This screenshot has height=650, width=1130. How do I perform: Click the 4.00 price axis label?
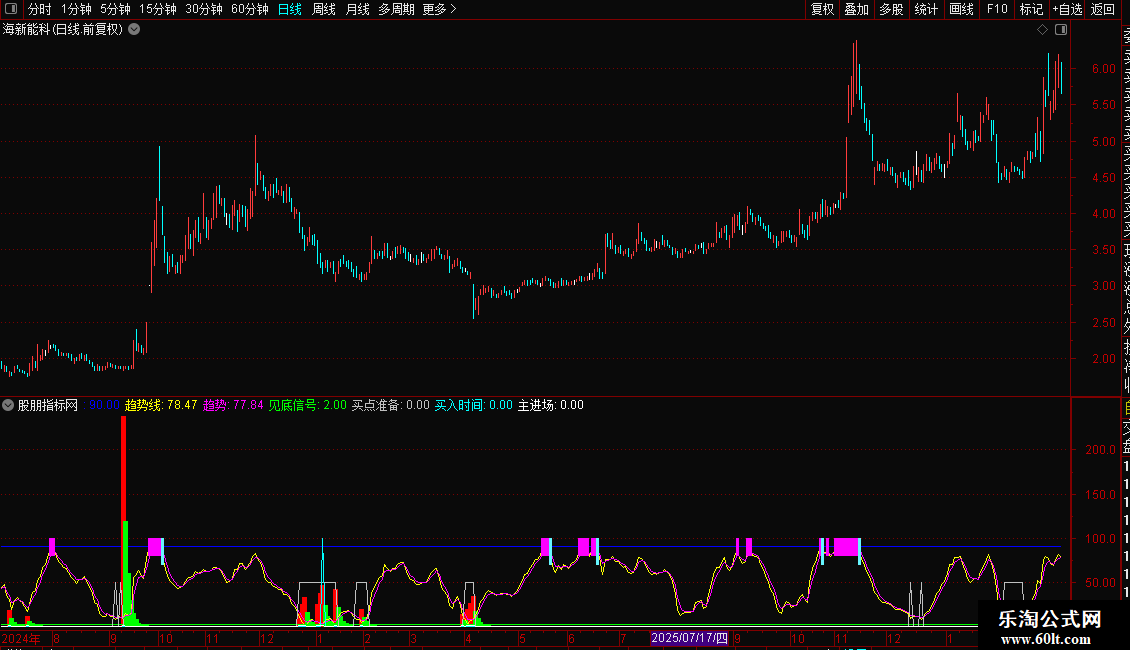point(1103,213)
